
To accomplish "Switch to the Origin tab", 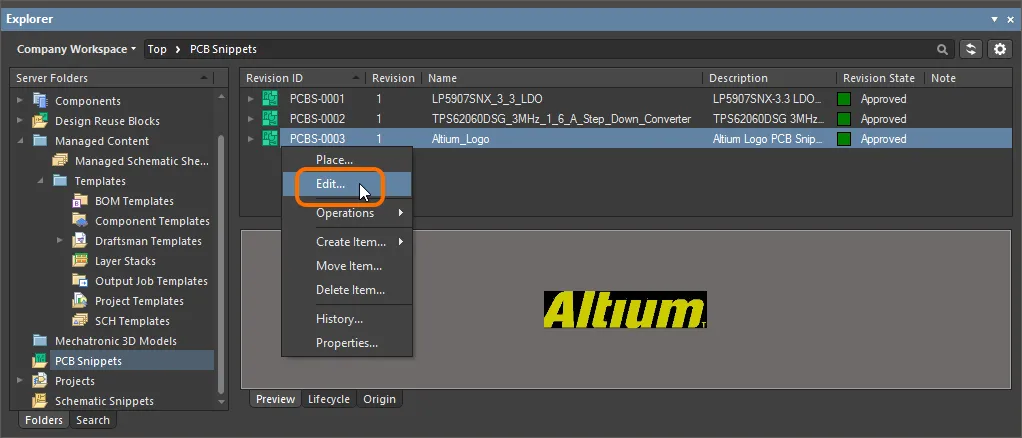I will click(x=379, y=399).
